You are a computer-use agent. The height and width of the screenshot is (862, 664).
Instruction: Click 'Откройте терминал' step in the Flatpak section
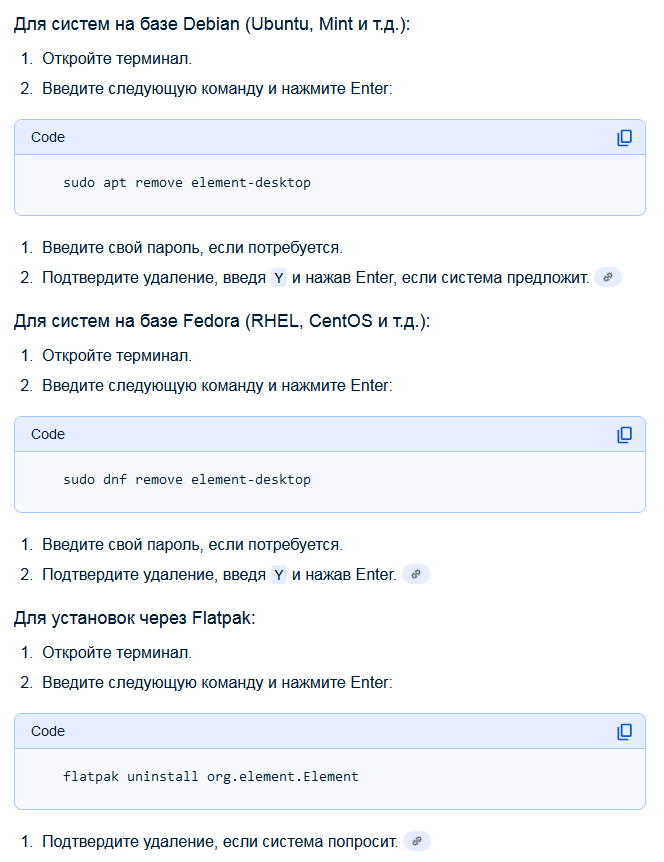pos(117,652)
